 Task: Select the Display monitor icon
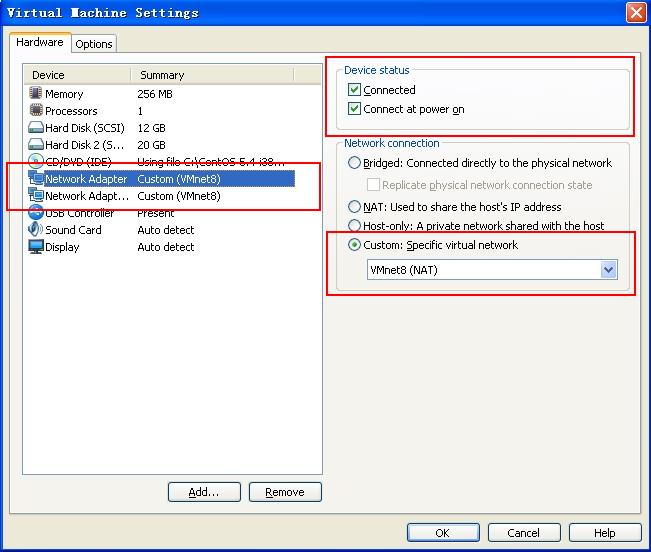36,247
